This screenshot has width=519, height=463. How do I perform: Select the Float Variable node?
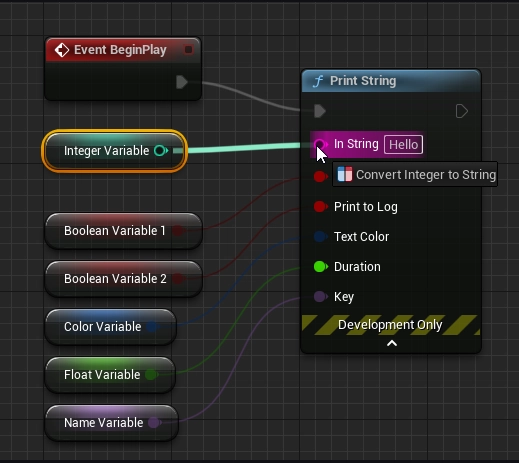[110, 375]
